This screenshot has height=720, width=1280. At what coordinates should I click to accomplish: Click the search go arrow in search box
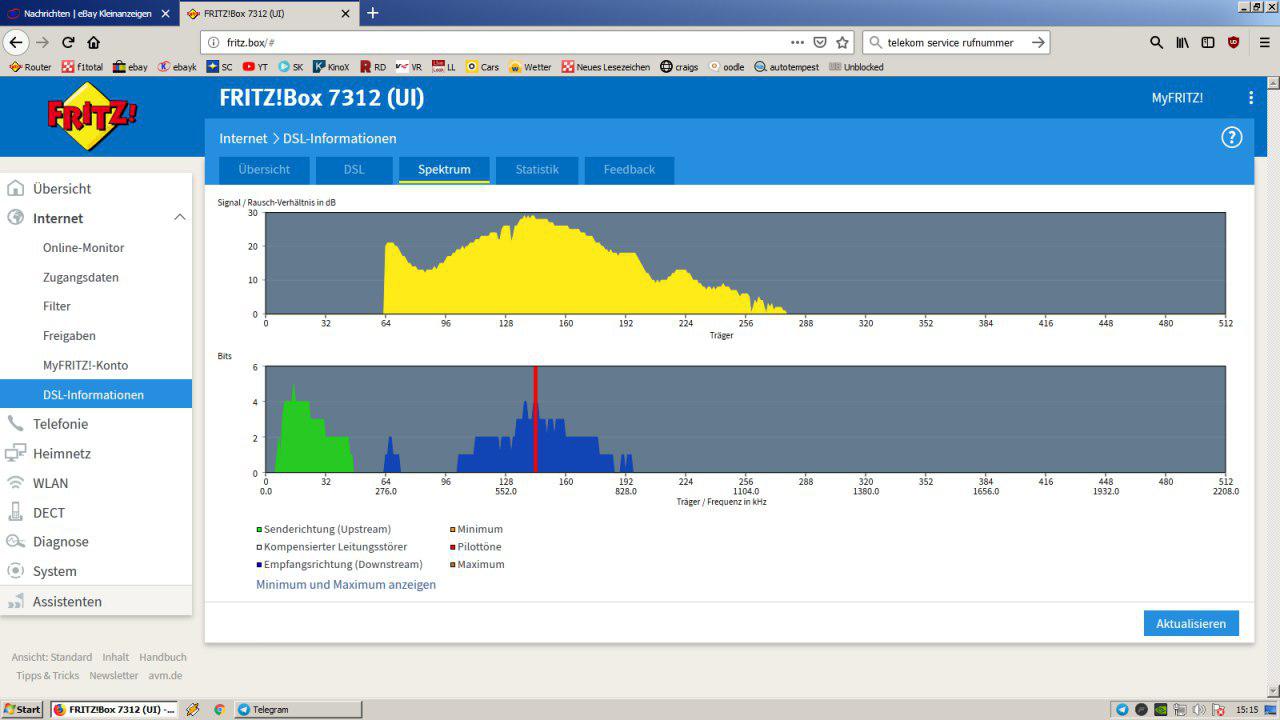tap(1038, 42)
